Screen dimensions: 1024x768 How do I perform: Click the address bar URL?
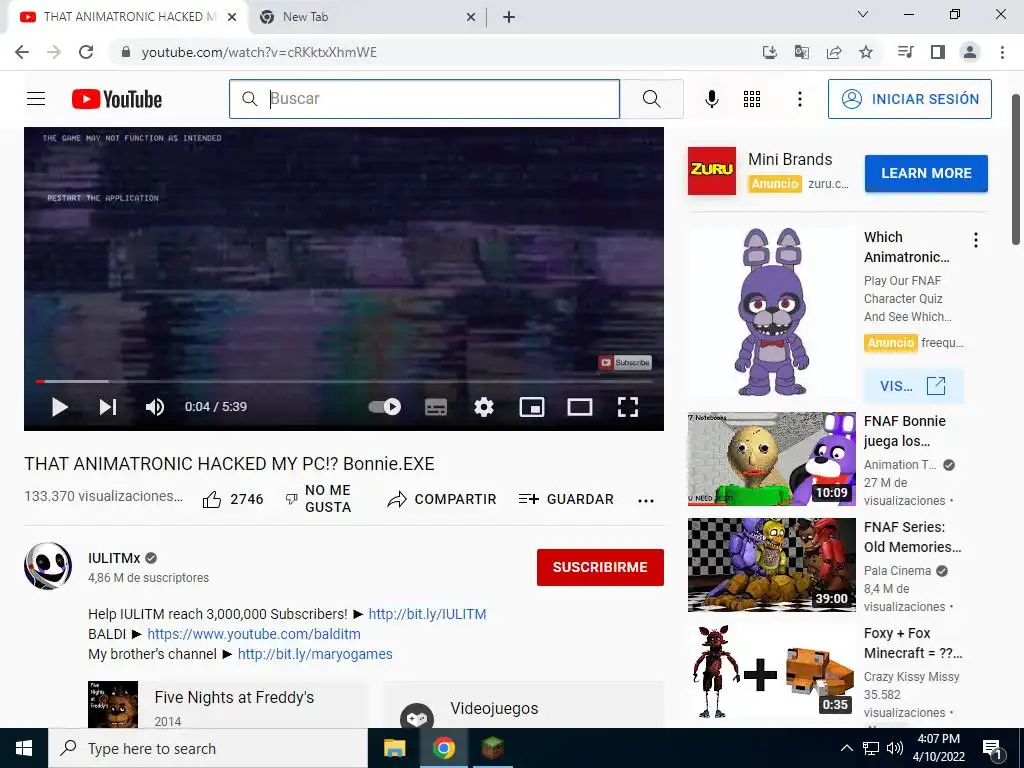[259, 52]
